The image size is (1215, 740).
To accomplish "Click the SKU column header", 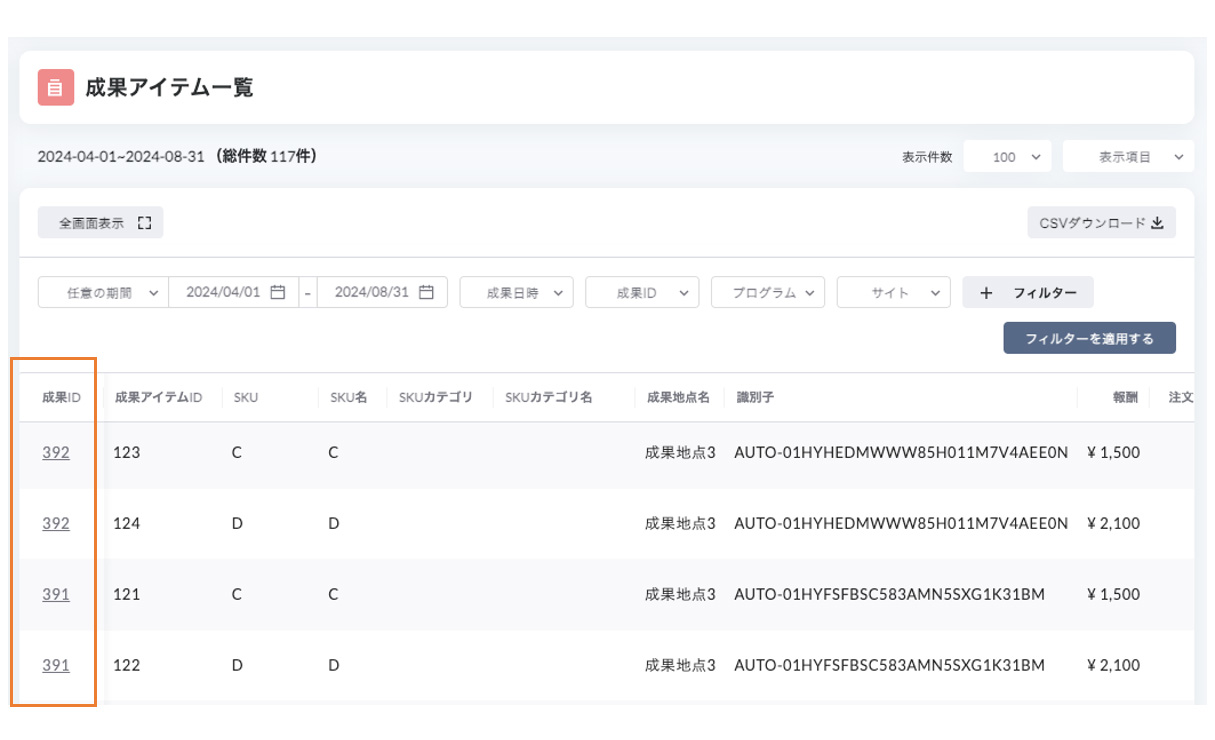I will (x=246, y=397).
